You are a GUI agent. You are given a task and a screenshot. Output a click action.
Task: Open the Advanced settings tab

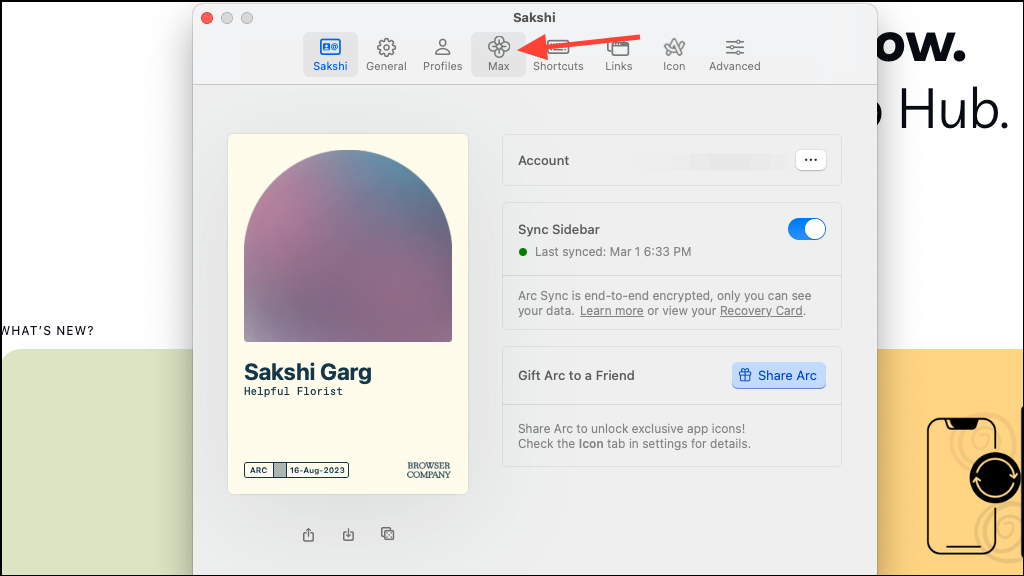click(x=735, y=55)
